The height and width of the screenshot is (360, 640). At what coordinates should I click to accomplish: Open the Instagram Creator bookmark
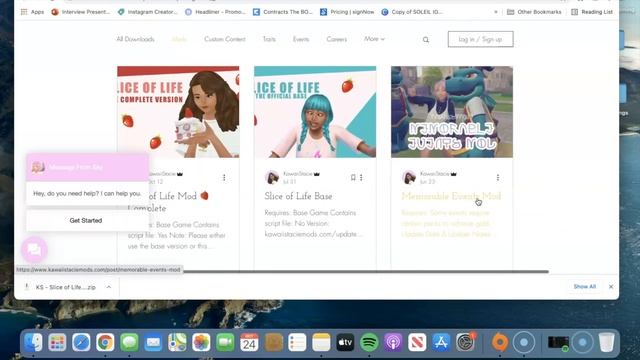(147, 12)
